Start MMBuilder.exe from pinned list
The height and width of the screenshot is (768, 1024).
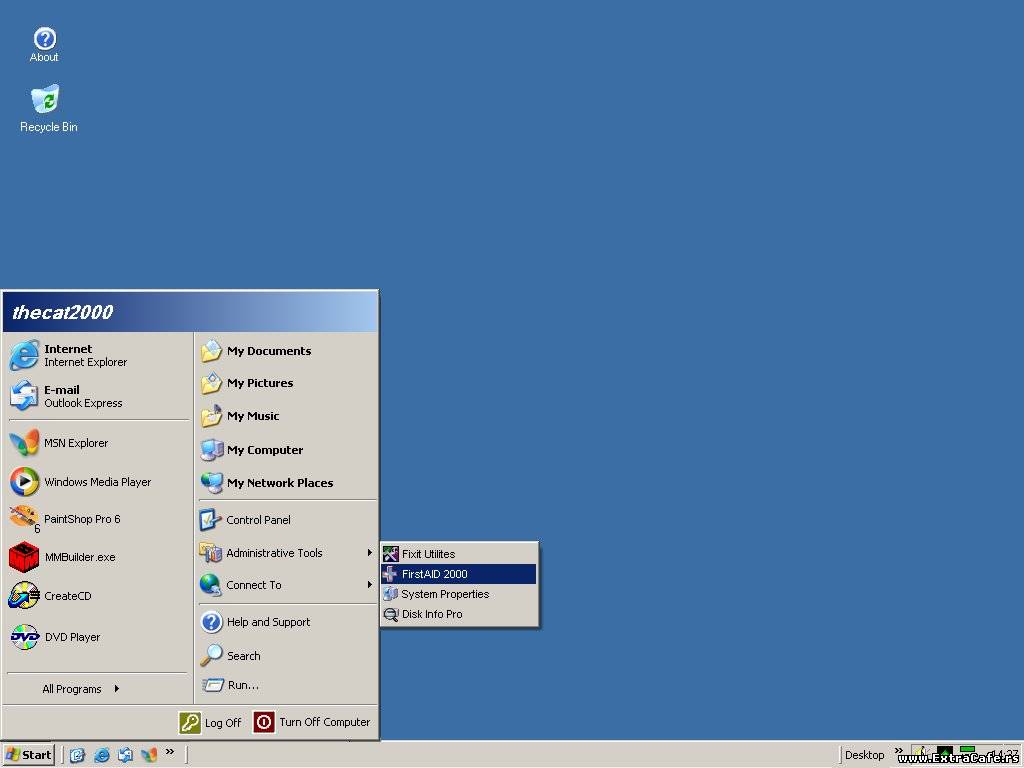[x=79, y=557]
